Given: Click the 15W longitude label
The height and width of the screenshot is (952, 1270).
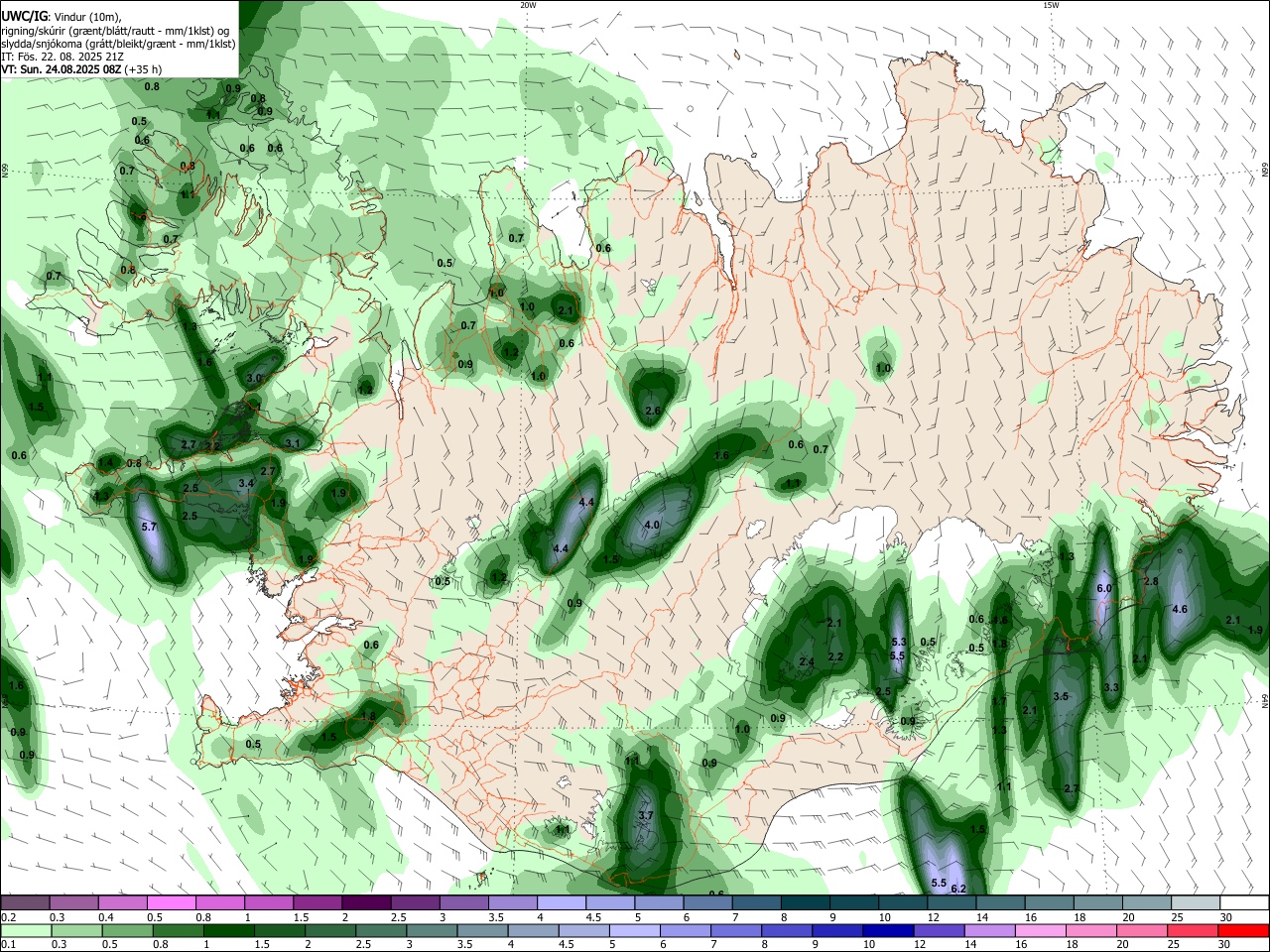Looking at the screenshot, I should point(1051,5).
